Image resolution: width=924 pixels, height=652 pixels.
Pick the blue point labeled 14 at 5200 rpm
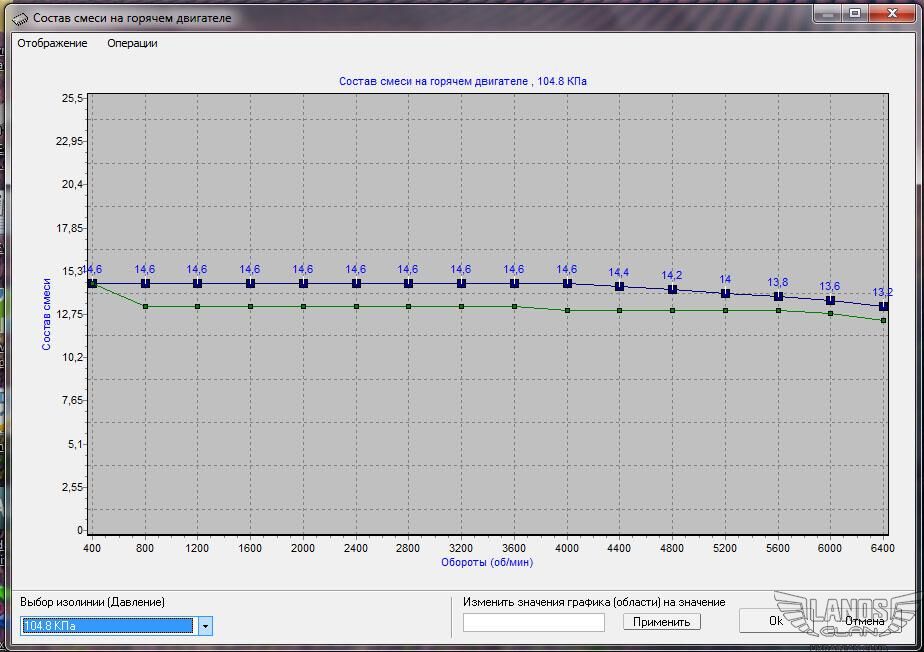[x=725, y=294]
